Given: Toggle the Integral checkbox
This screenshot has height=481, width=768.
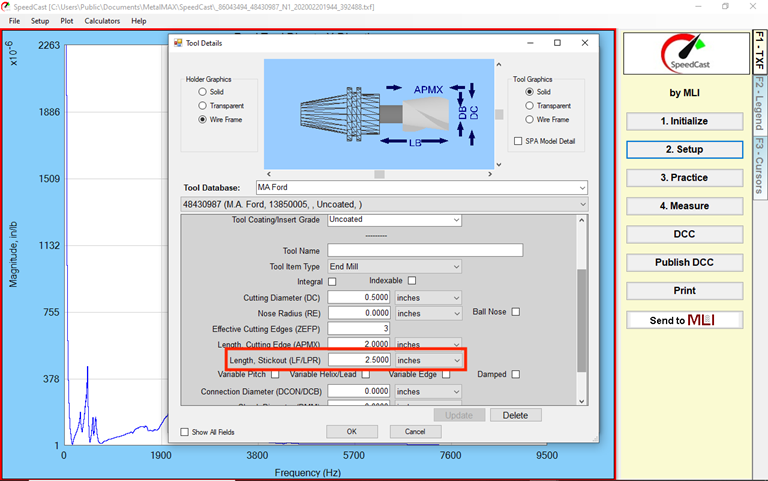Looking at the screenshot, I should tap(332, 282).
